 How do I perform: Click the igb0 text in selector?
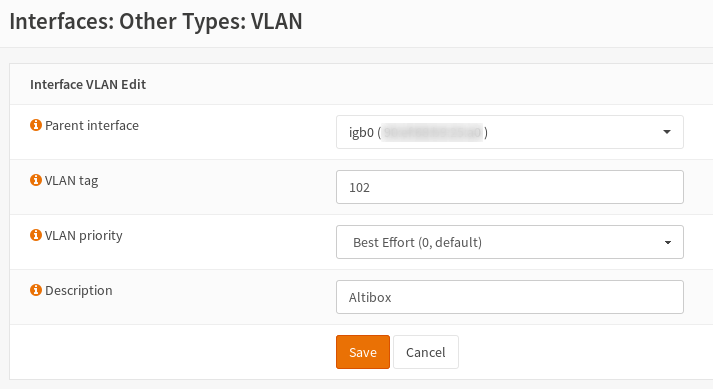(361, 133)
